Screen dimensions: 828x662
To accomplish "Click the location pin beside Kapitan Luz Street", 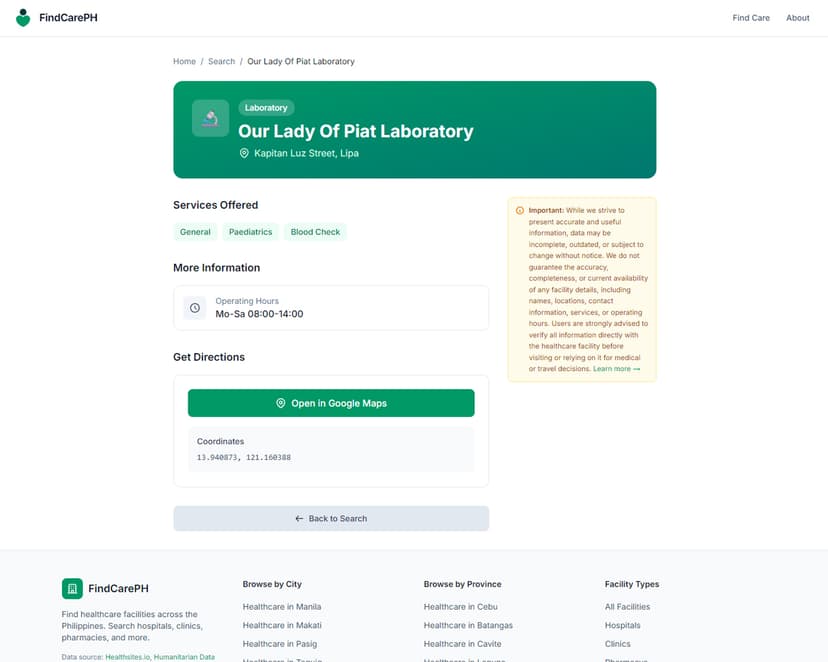I will [243, 153].
